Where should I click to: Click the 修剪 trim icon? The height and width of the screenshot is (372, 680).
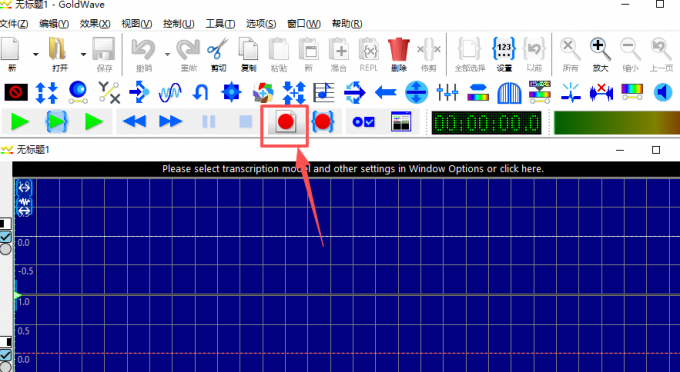428,49
